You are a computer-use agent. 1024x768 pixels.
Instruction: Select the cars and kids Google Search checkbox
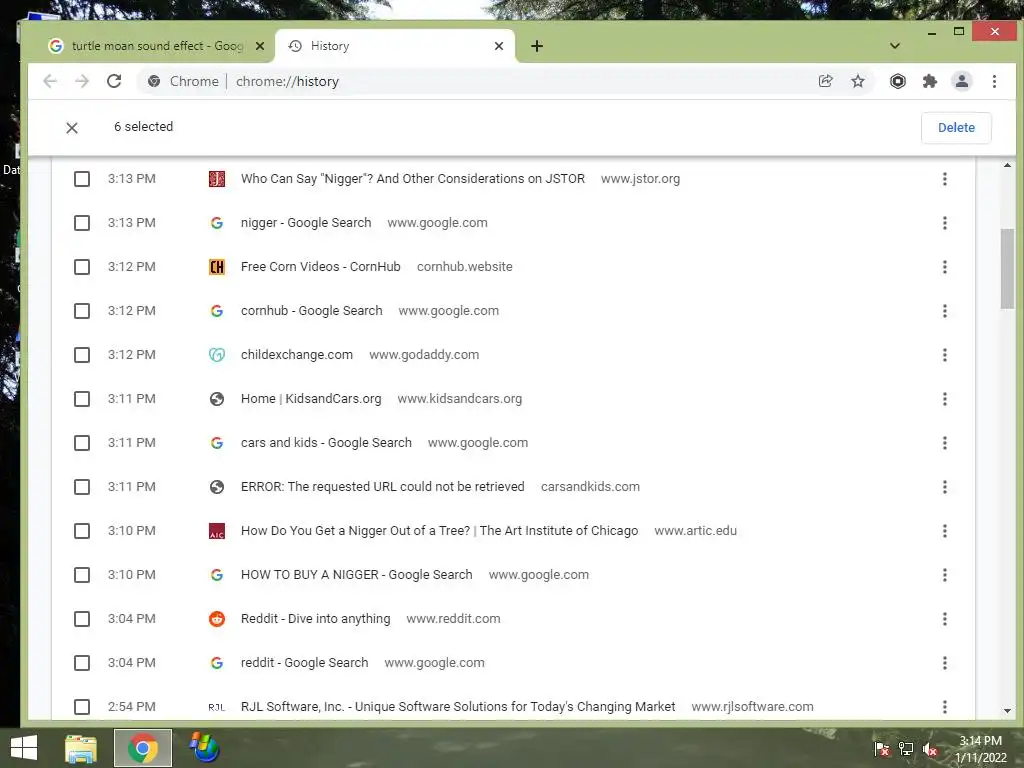point(82,443)
